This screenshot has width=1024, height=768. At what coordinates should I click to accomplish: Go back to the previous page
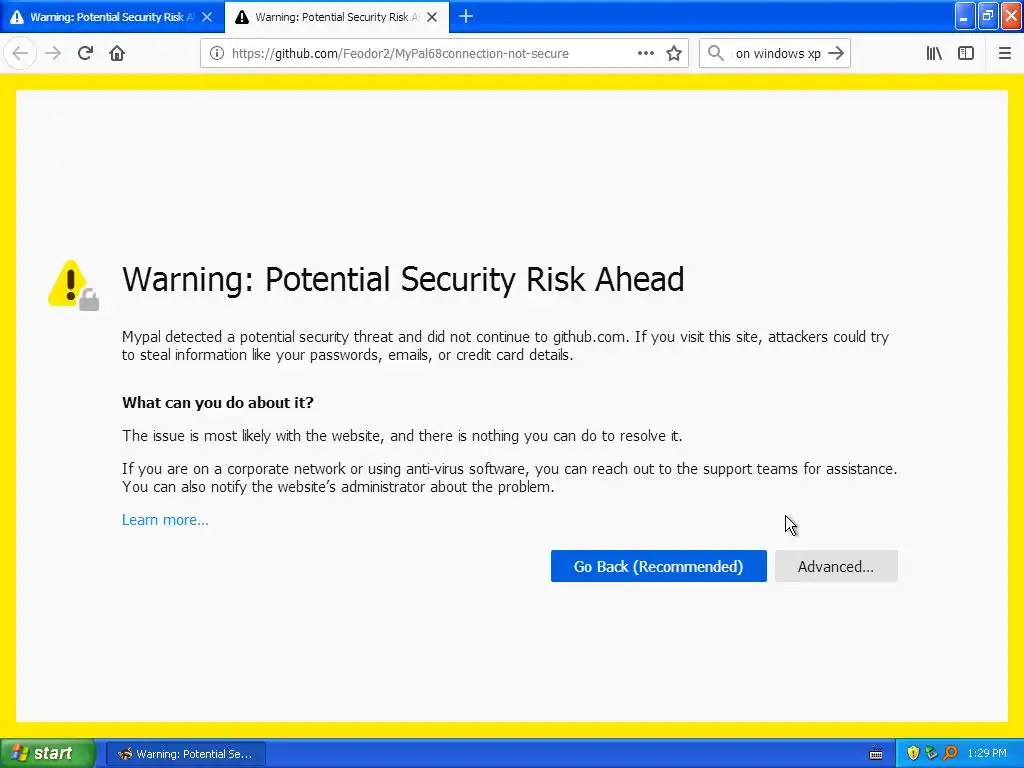(x=20, y=53)
